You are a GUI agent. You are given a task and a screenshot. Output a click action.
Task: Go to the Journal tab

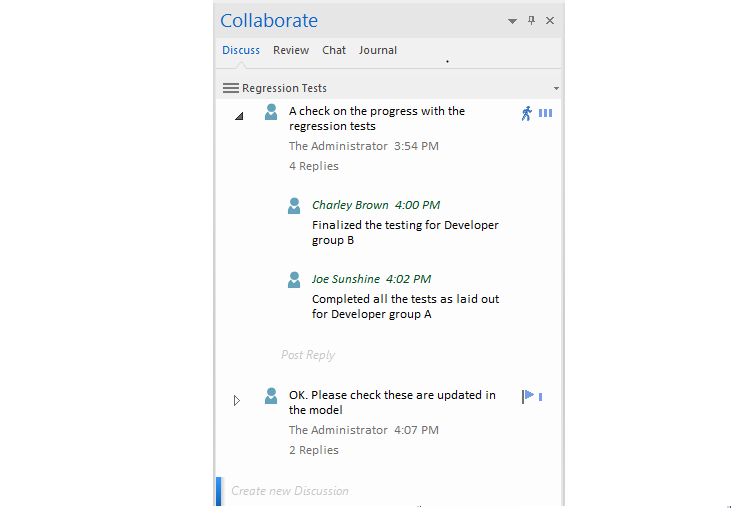378,50
